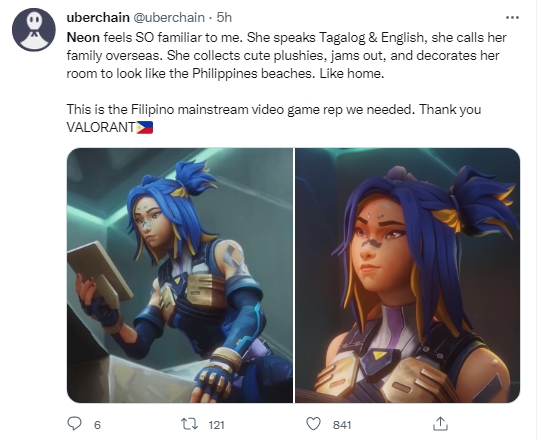Image resolution: width=537 pixels, height=441 pixels.
Task: Click the VALORANT text in tweet
Action: click(x=101, y=127)
